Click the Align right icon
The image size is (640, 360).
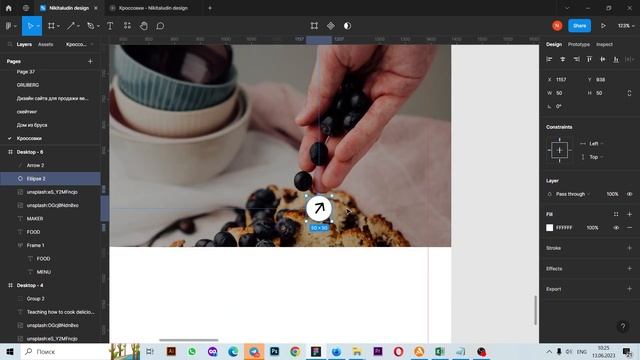click(x=576, y=60)
